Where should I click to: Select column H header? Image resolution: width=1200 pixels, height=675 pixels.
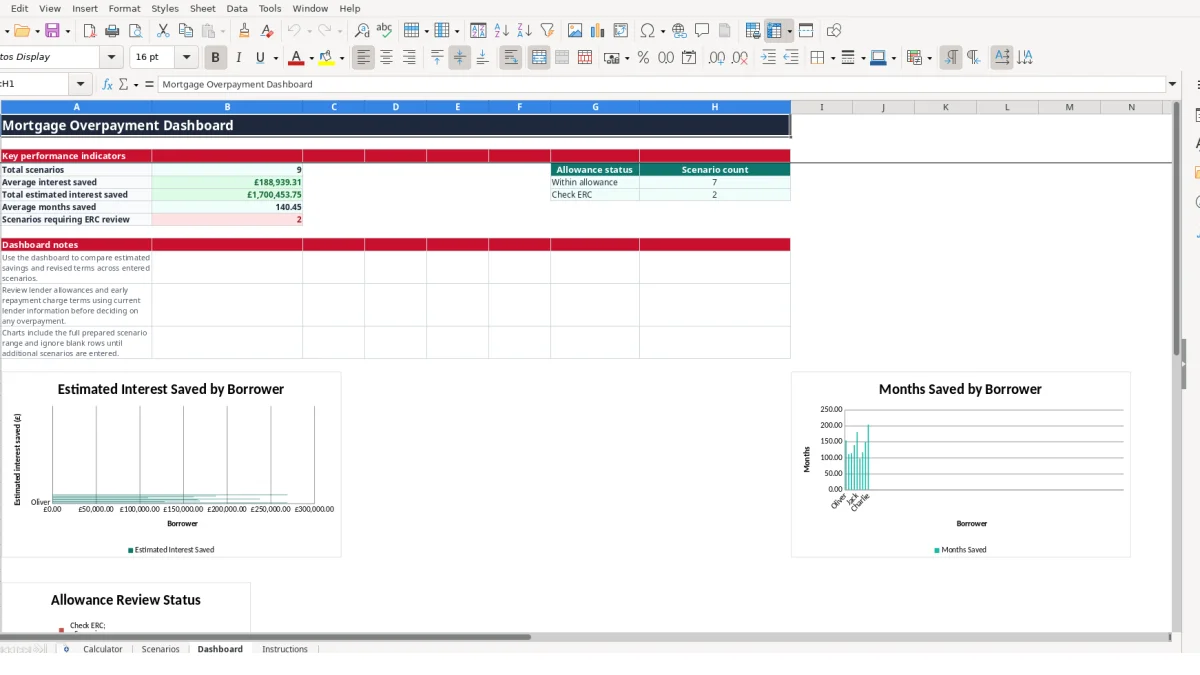coord(715,107)
